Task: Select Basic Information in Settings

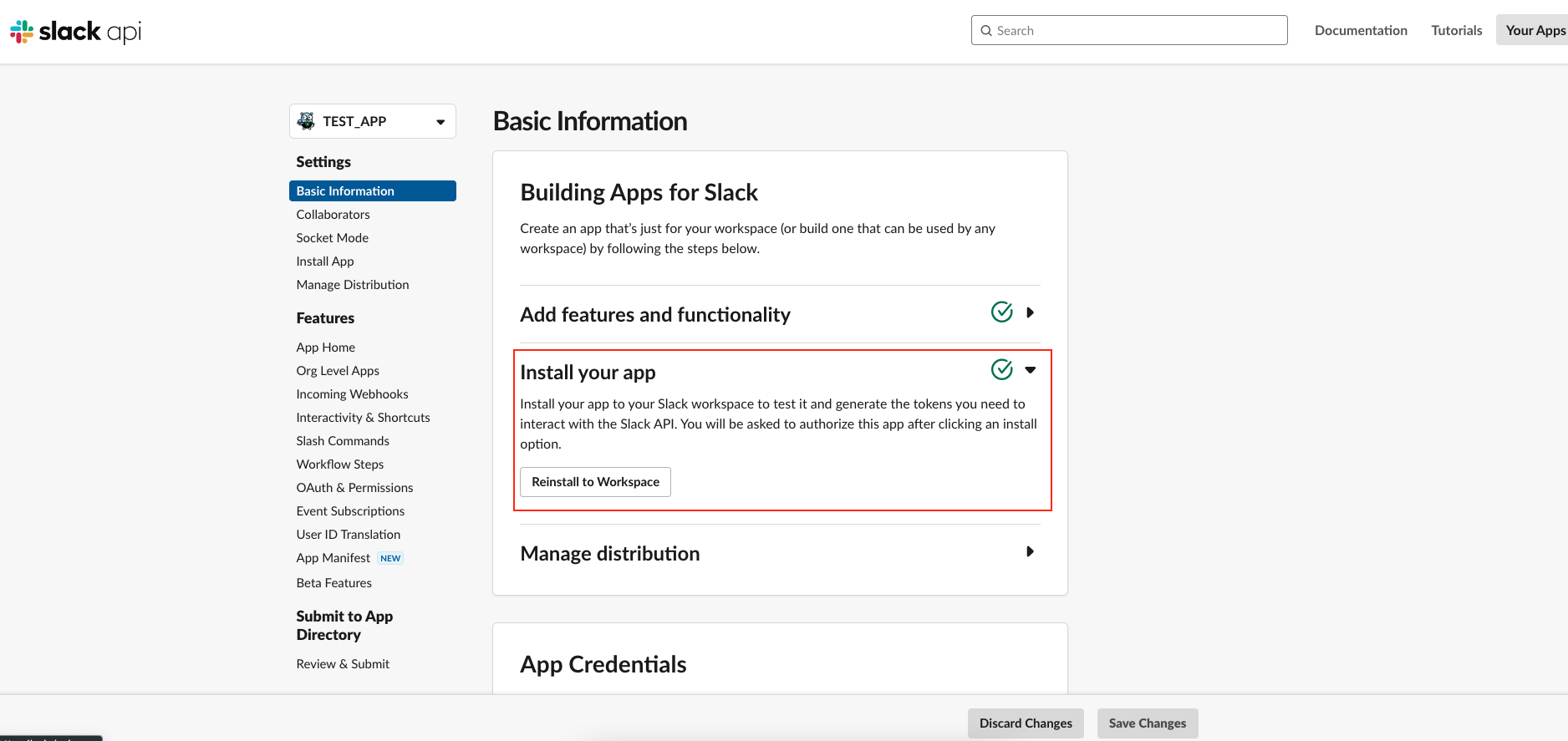Action: 373,191
